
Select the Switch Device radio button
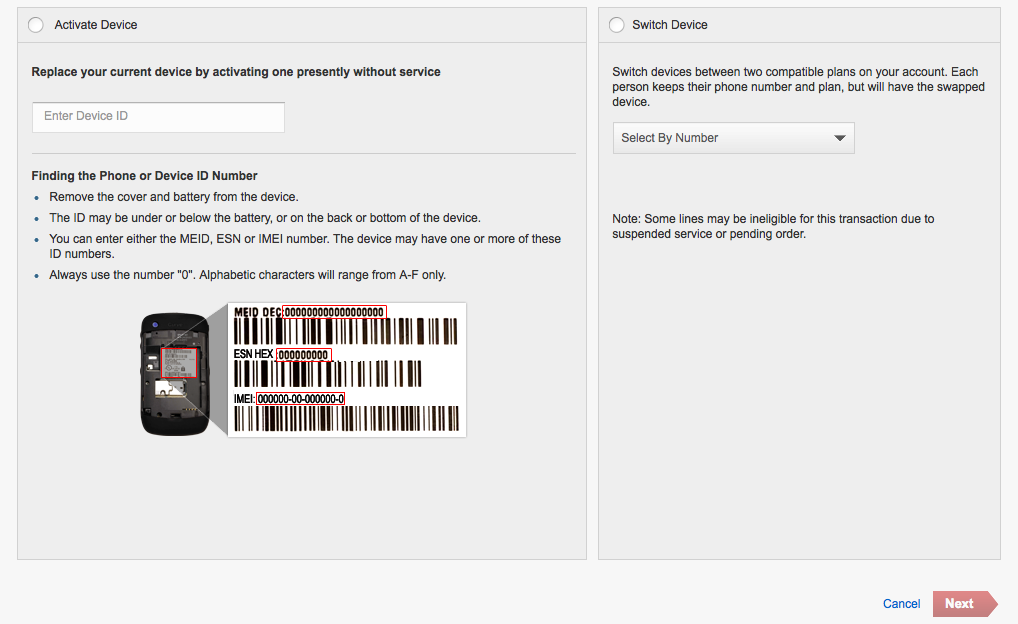click(616, 25)
